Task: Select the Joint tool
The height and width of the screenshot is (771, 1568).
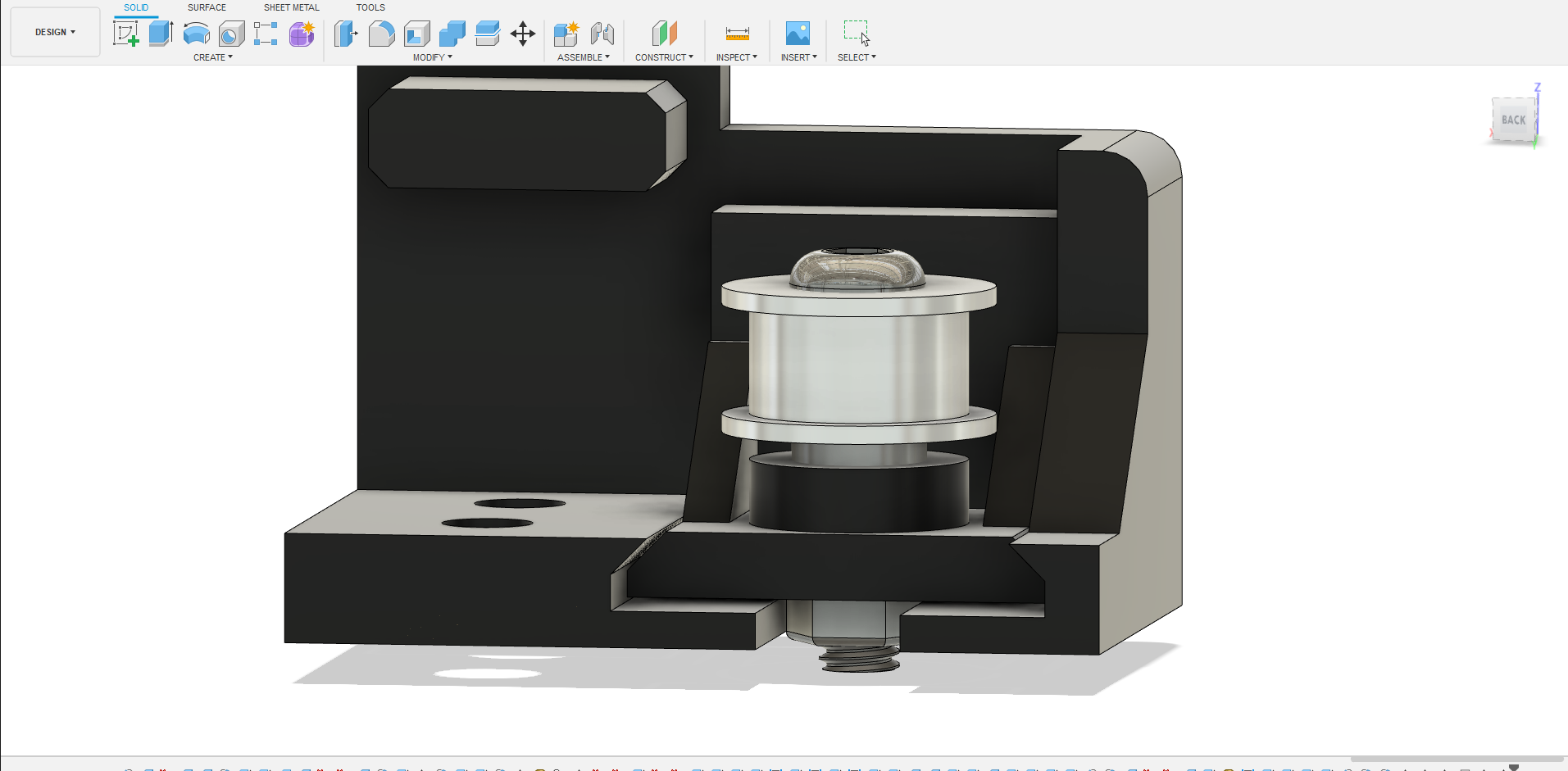Action: point(602,34)
